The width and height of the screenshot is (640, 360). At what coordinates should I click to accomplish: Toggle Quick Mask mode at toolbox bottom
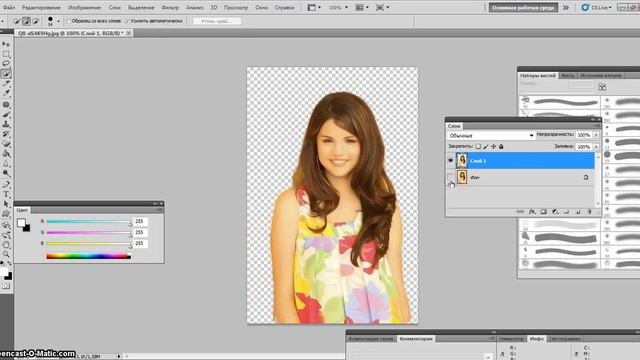tap(6, 286)
